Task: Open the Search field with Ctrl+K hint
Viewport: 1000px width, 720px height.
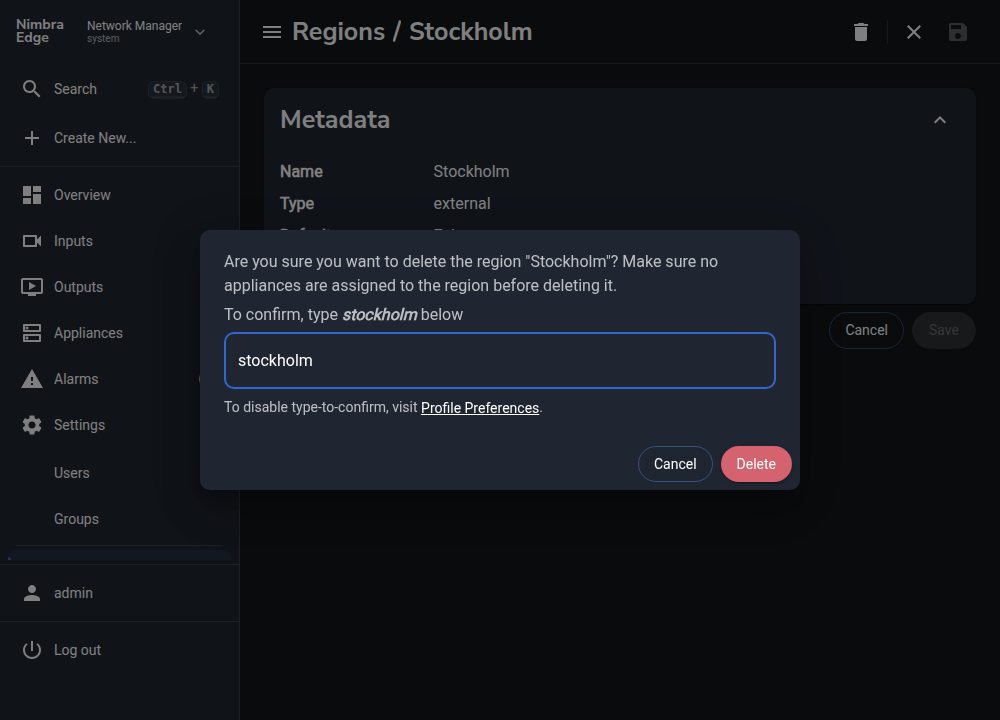Action: click(x=120, y=89)
